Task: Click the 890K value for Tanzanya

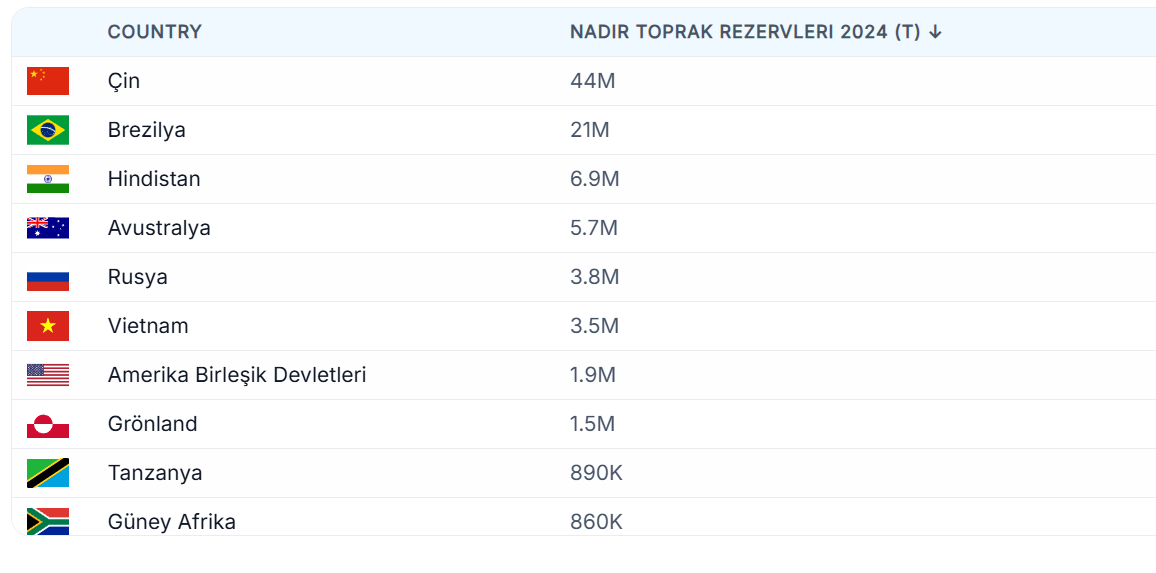Action: click(596, 473)
